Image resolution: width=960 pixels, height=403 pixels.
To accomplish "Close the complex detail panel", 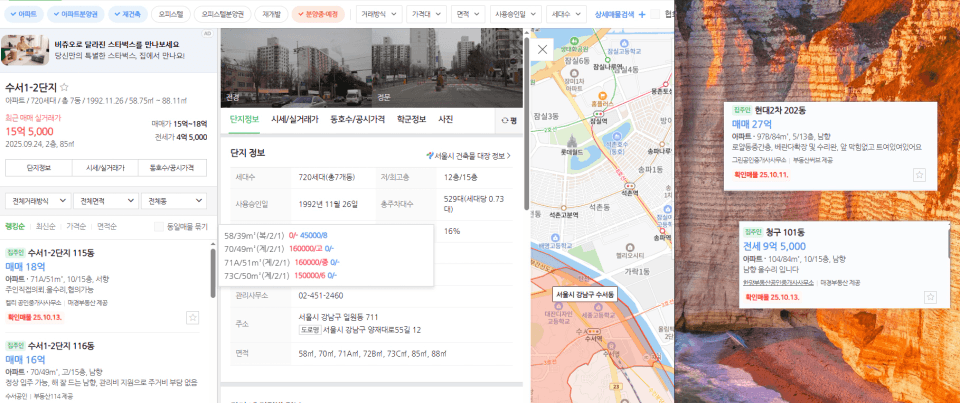I will tap(542, 48).
